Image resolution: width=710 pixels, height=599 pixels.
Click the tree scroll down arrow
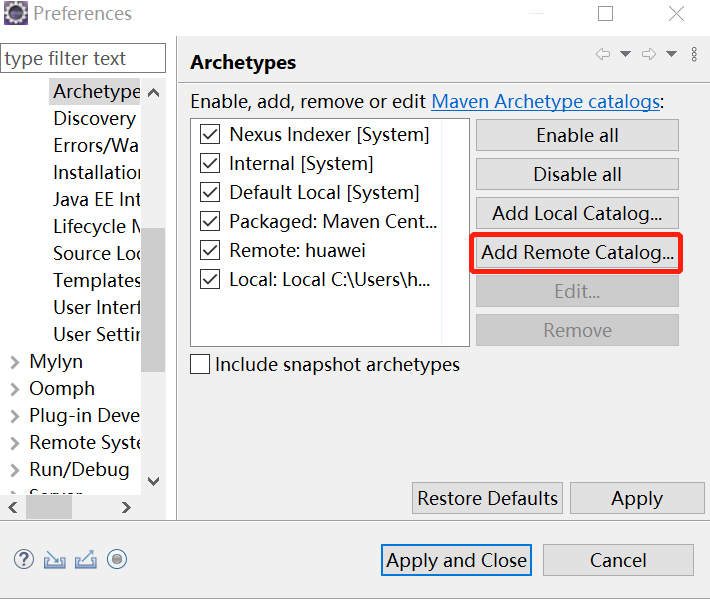click(x=154, y=481)
